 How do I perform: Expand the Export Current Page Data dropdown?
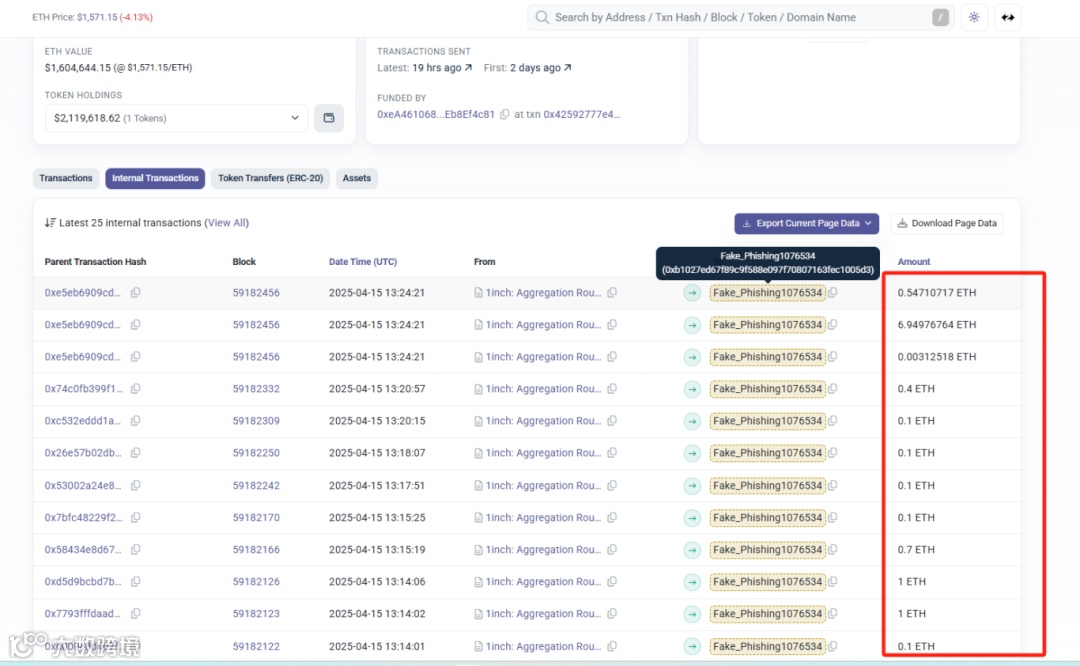point(807,223)
